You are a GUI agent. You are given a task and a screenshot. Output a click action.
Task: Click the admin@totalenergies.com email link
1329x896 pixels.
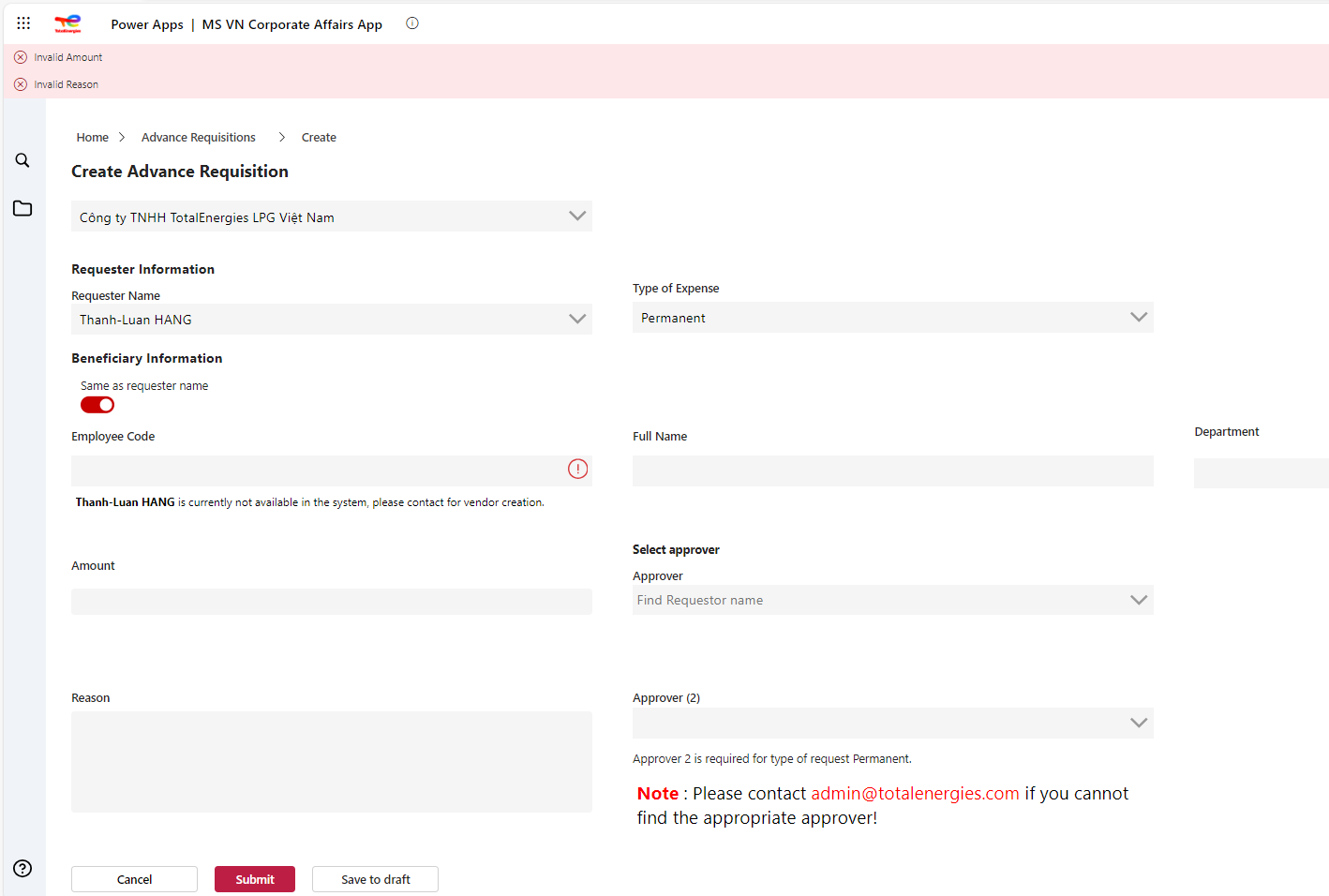pyautogui.click(x=915, y=793)
